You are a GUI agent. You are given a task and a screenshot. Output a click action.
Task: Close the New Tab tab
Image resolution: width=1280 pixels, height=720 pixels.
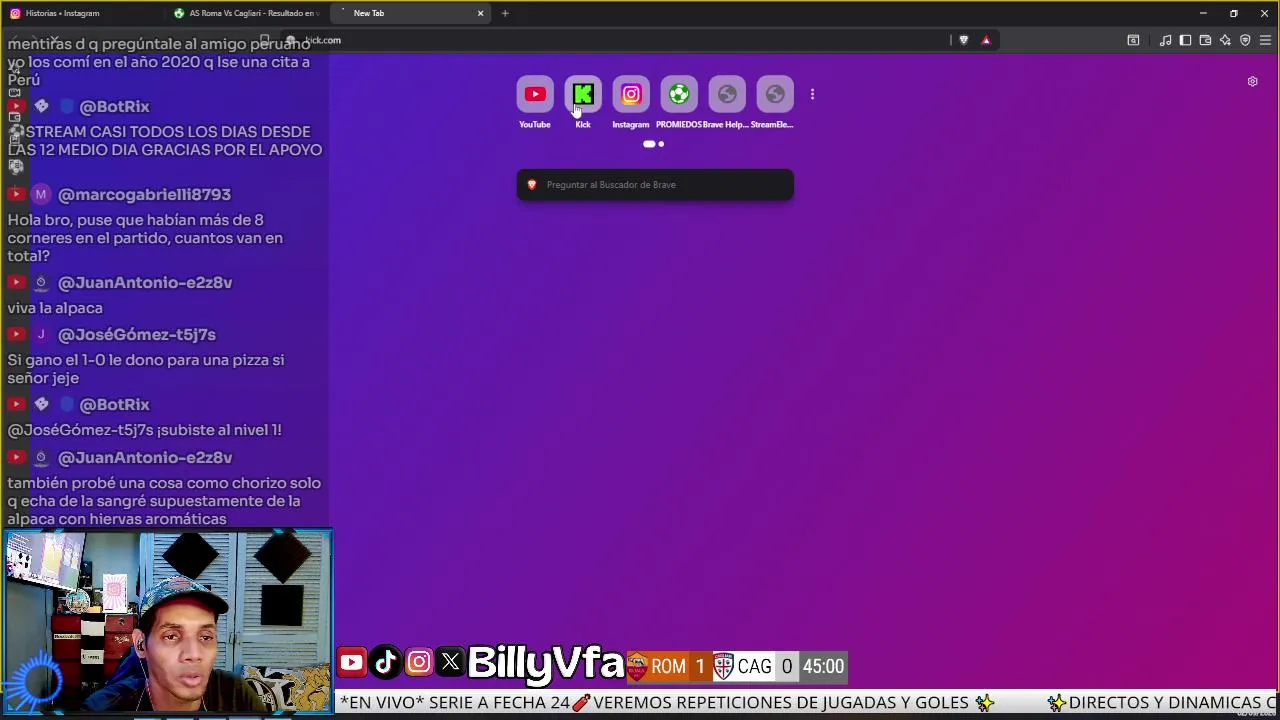(x=480, y=13)
